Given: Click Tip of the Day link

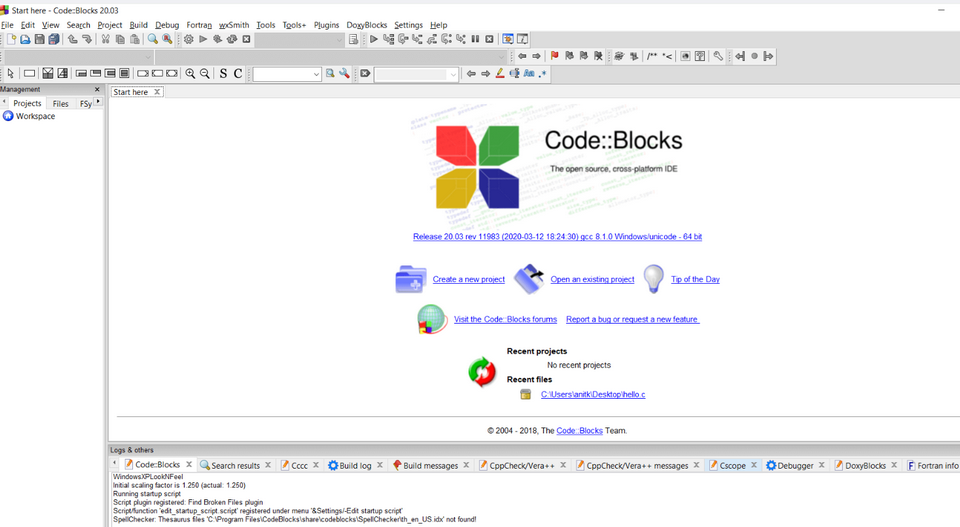Looking at the screenshot, I should (695, 279).
